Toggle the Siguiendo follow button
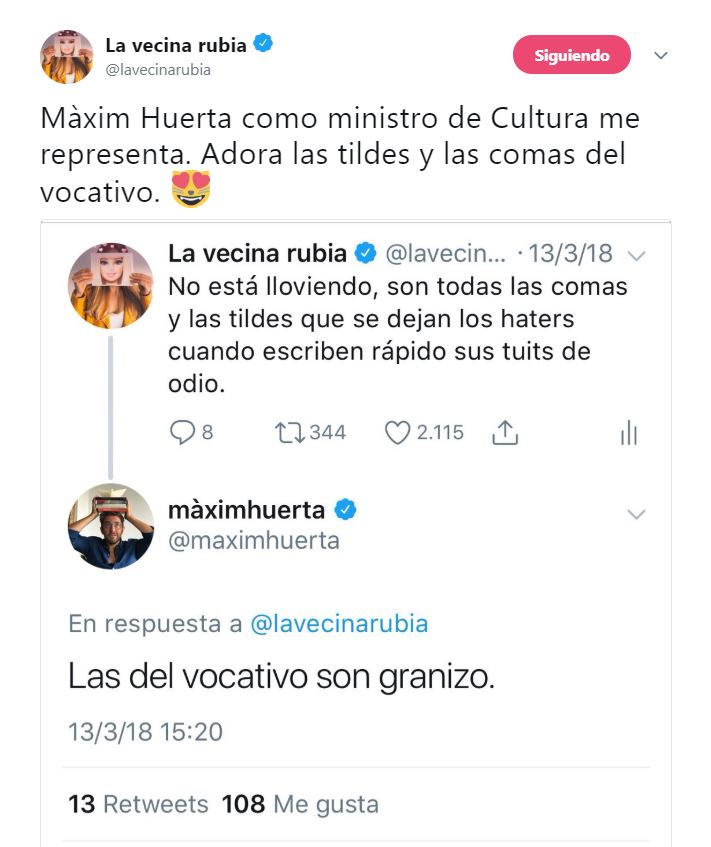Image resolution: width=711 pixels, height=847 pixels. 572,56
